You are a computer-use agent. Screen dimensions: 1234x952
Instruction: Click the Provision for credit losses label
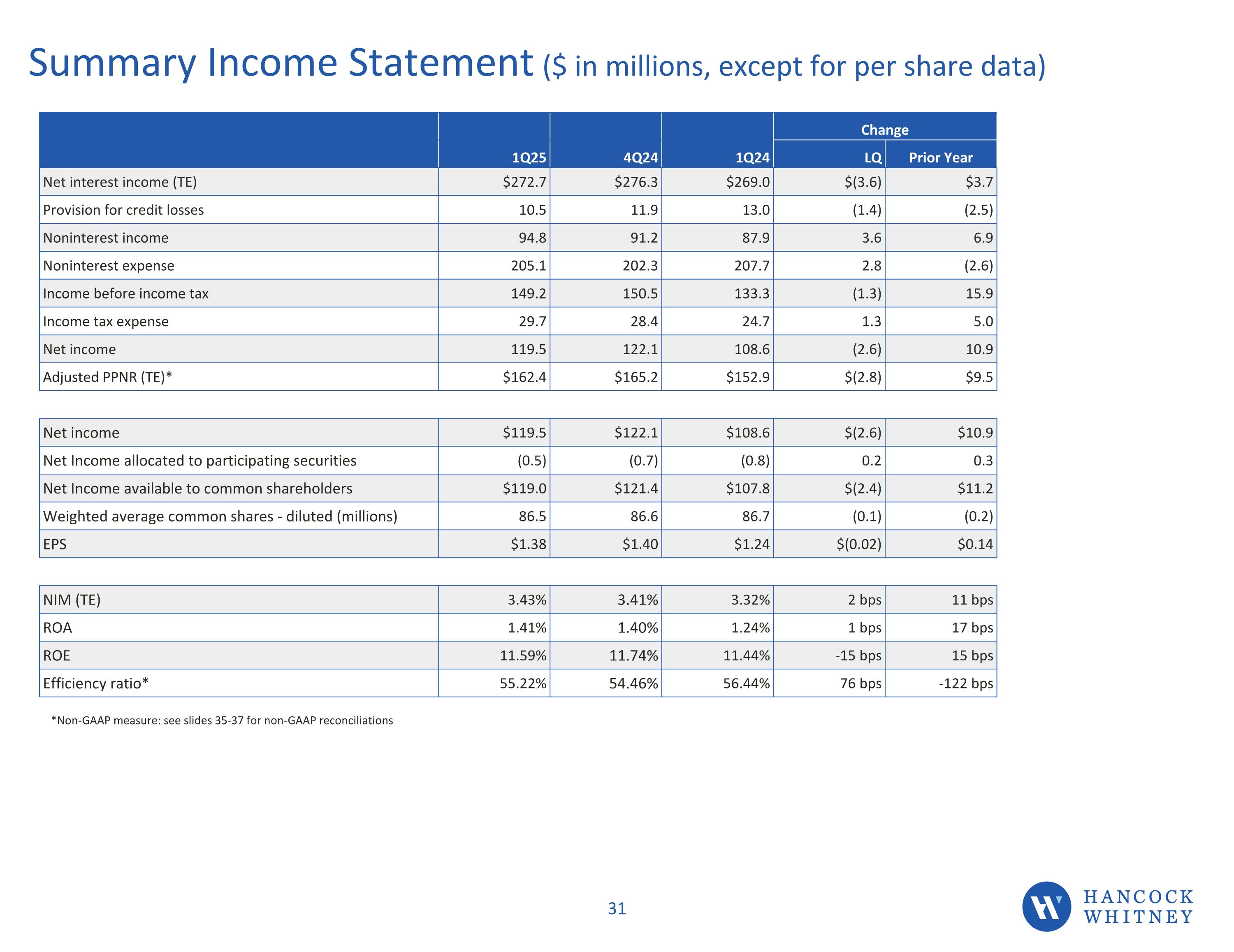pos(123,210)
